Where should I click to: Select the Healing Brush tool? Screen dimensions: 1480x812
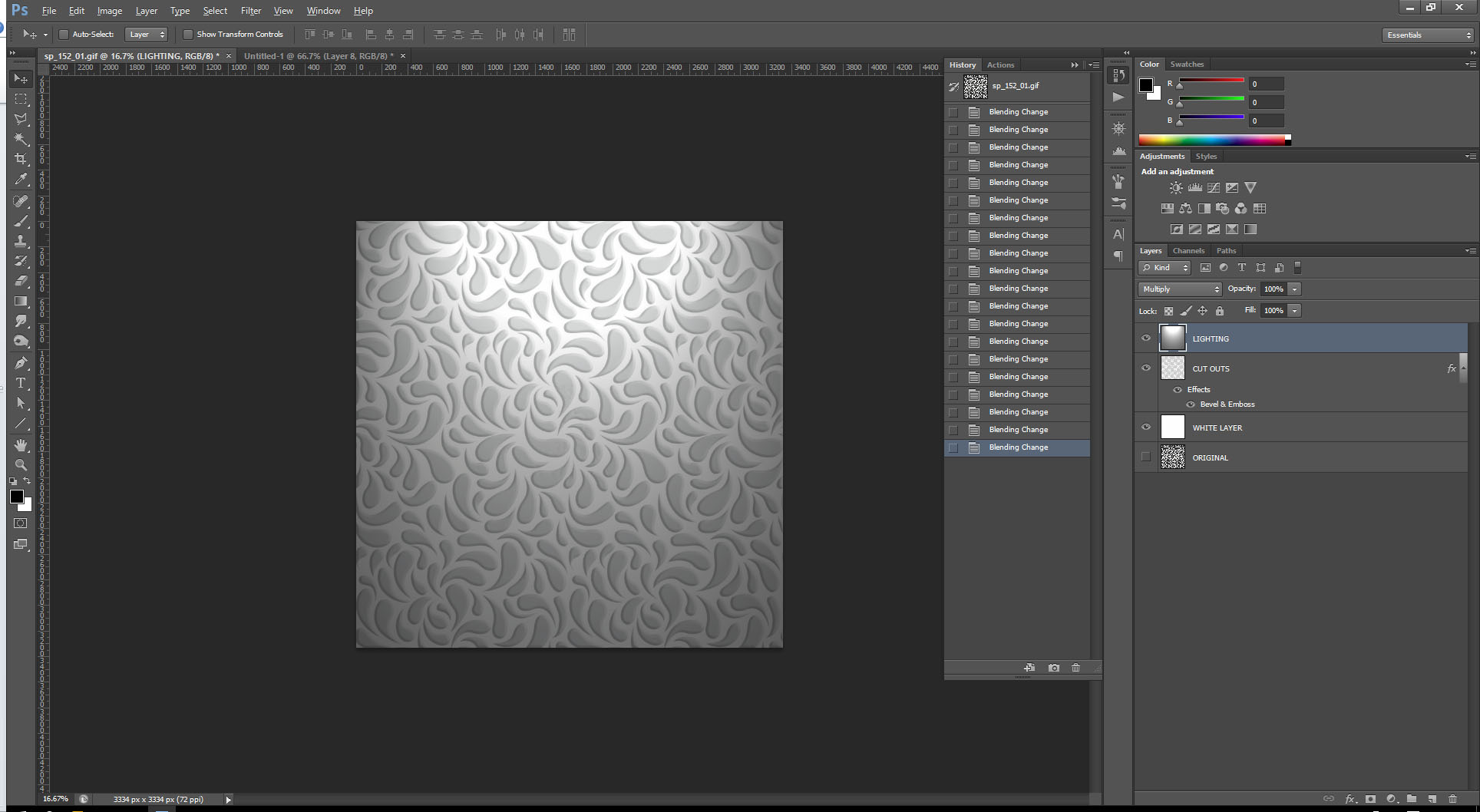coord(21,201)
